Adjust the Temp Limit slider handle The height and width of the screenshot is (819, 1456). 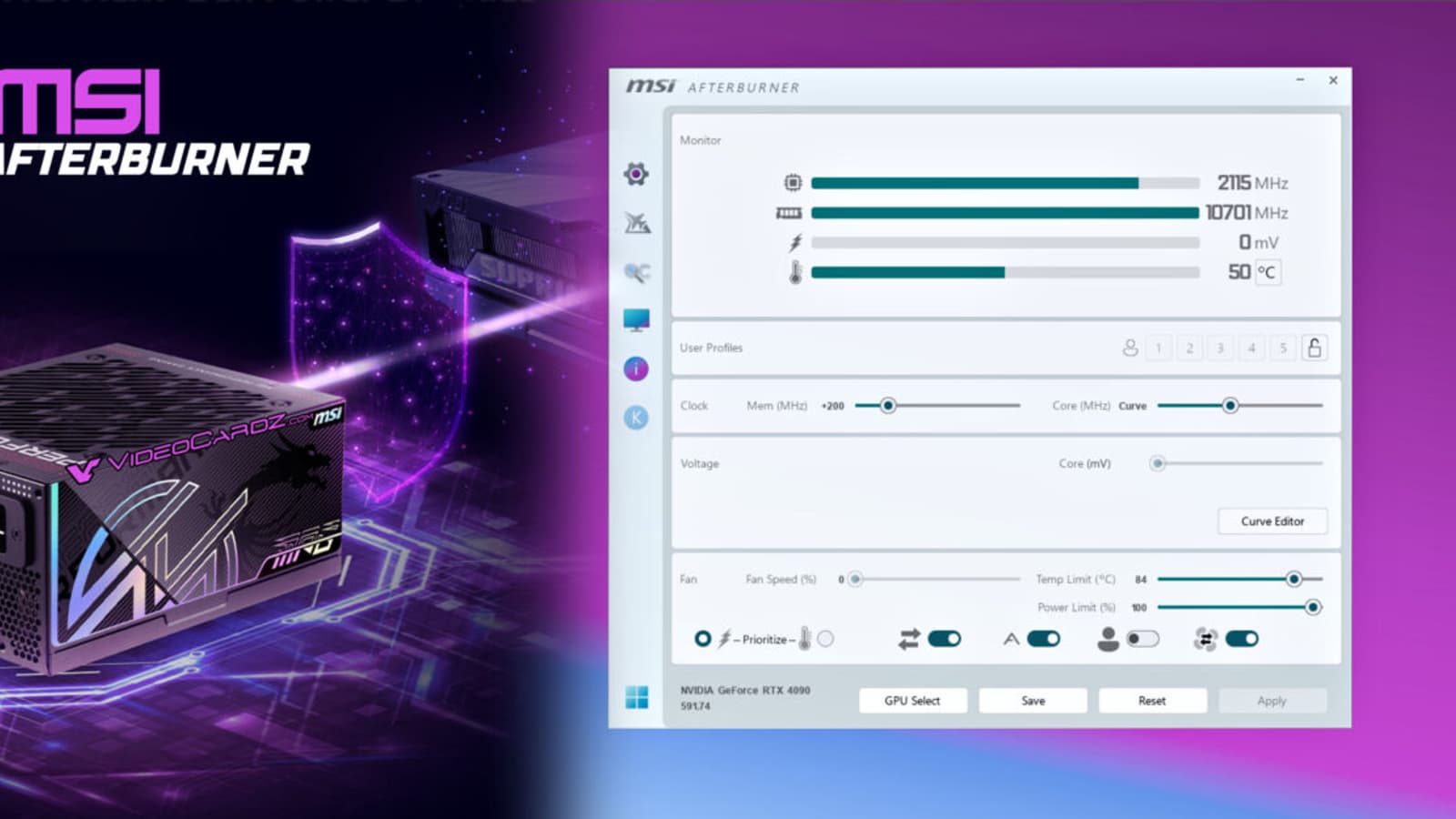1293,579
